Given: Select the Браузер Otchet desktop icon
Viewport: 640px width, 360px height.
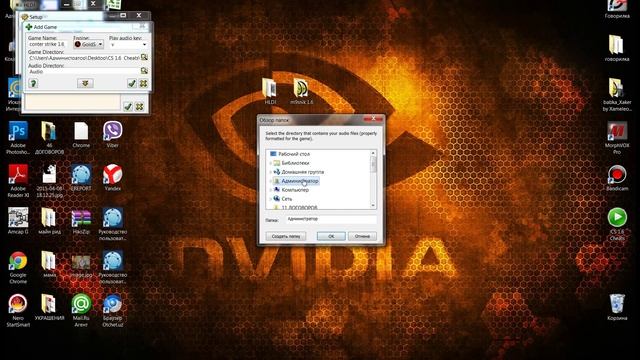Looking at the screenshot, I should point(112,311).
